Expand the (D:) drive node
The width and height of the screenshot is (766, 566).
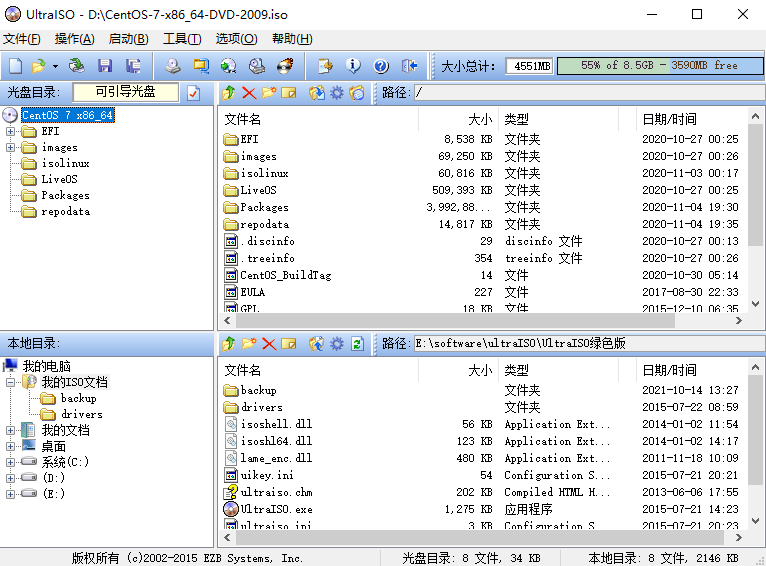tap(10, 478)
